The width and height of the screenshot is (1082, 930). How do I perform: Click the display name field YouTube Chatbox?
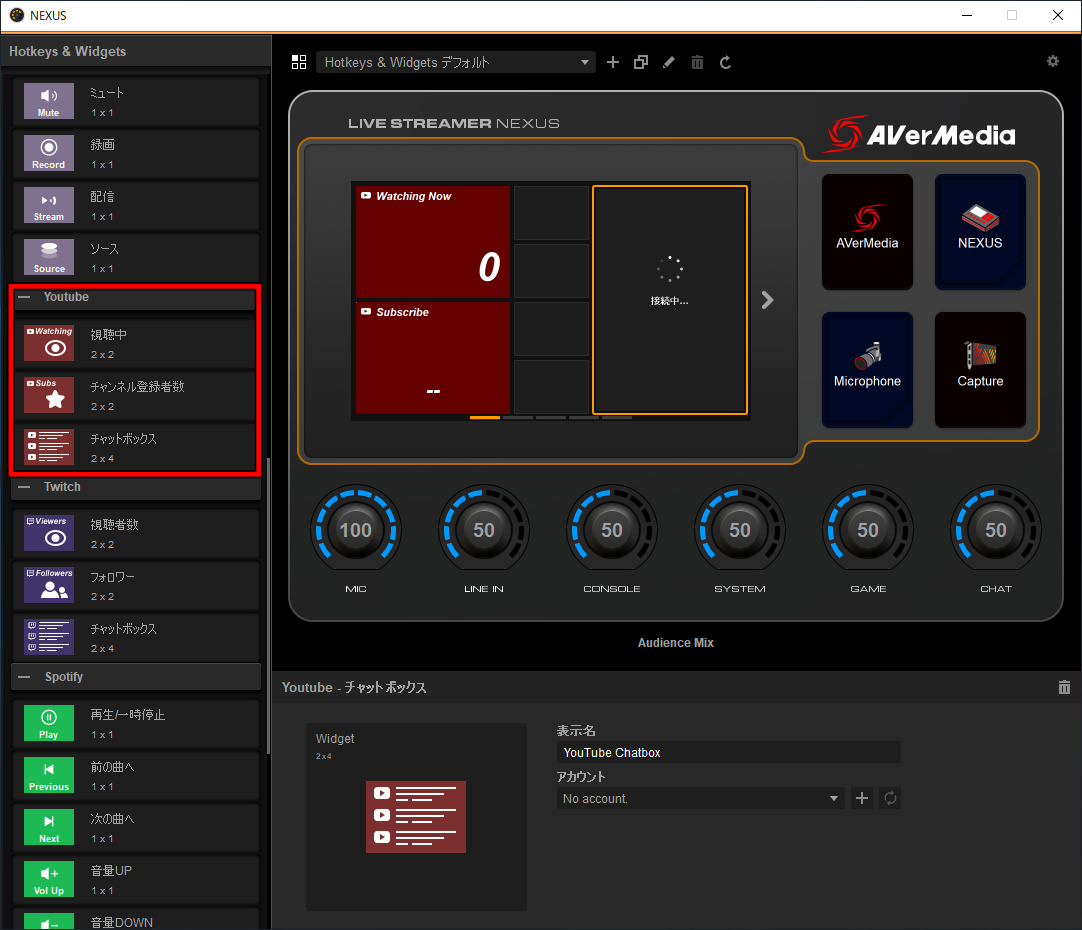729,753
